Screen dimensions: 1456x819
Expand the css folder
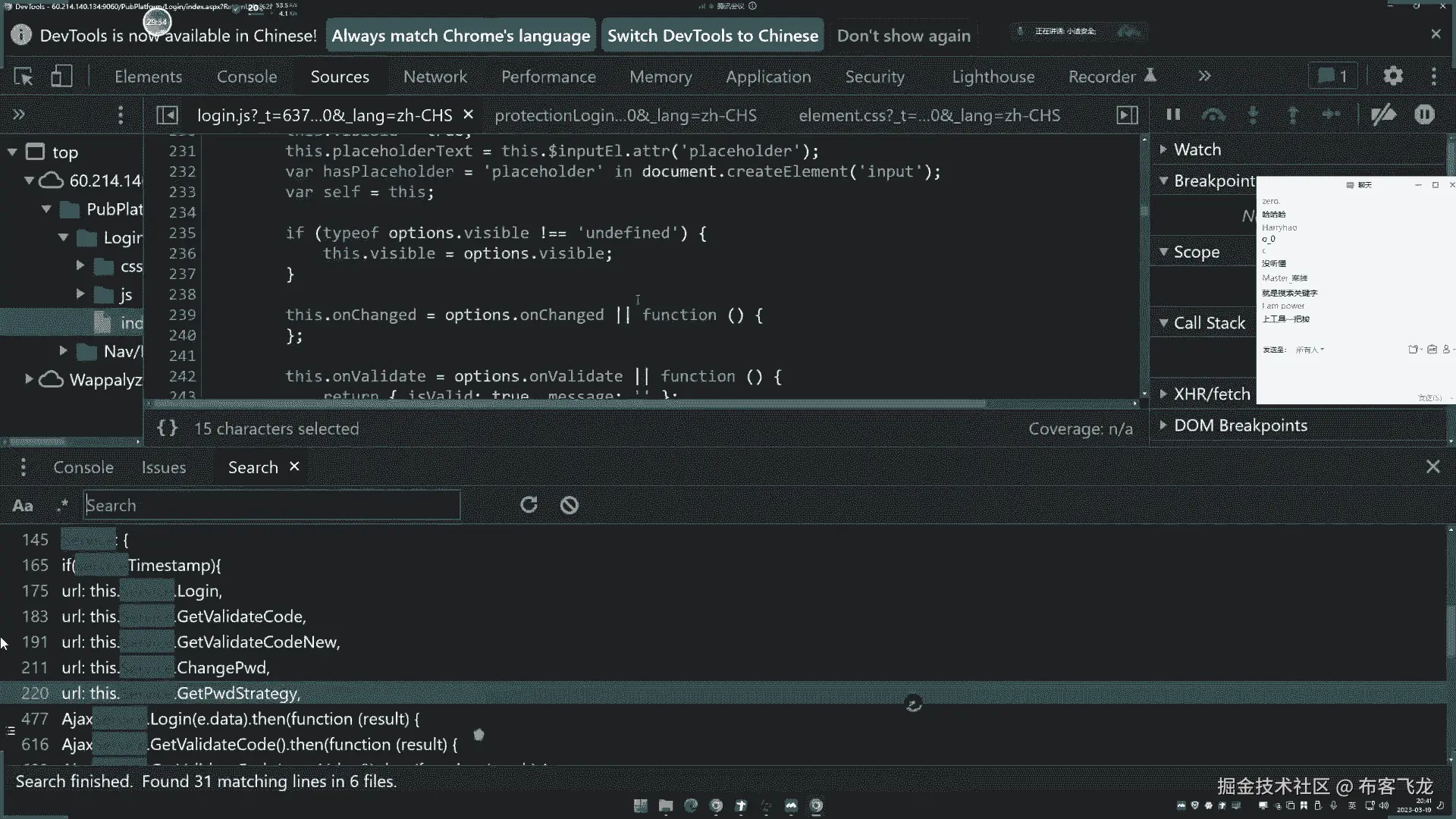pyautogui.click(x=80, y=266)
